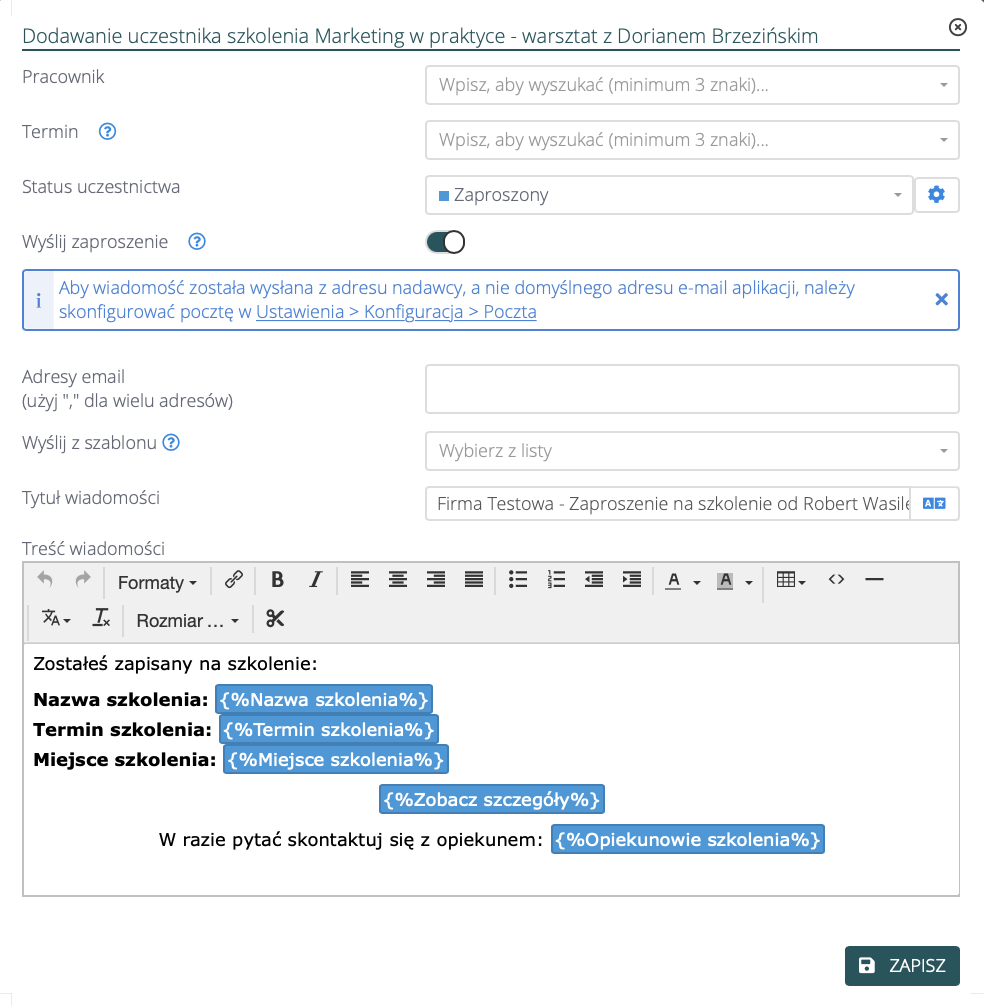Insert a bulleted list
The height and width of the screenshot is (1006, 984).
click(x=517, y=580)
